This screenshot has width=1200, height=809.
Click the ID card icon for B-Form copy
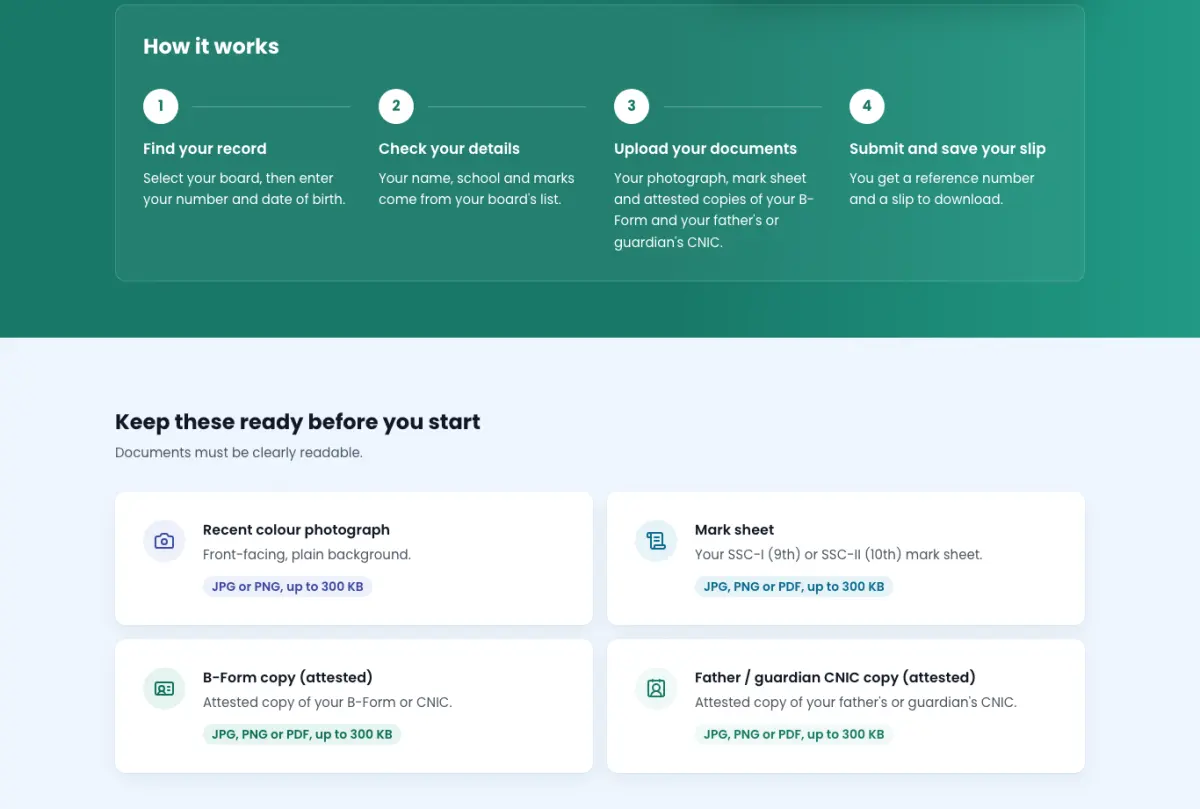tap(164, 689)
